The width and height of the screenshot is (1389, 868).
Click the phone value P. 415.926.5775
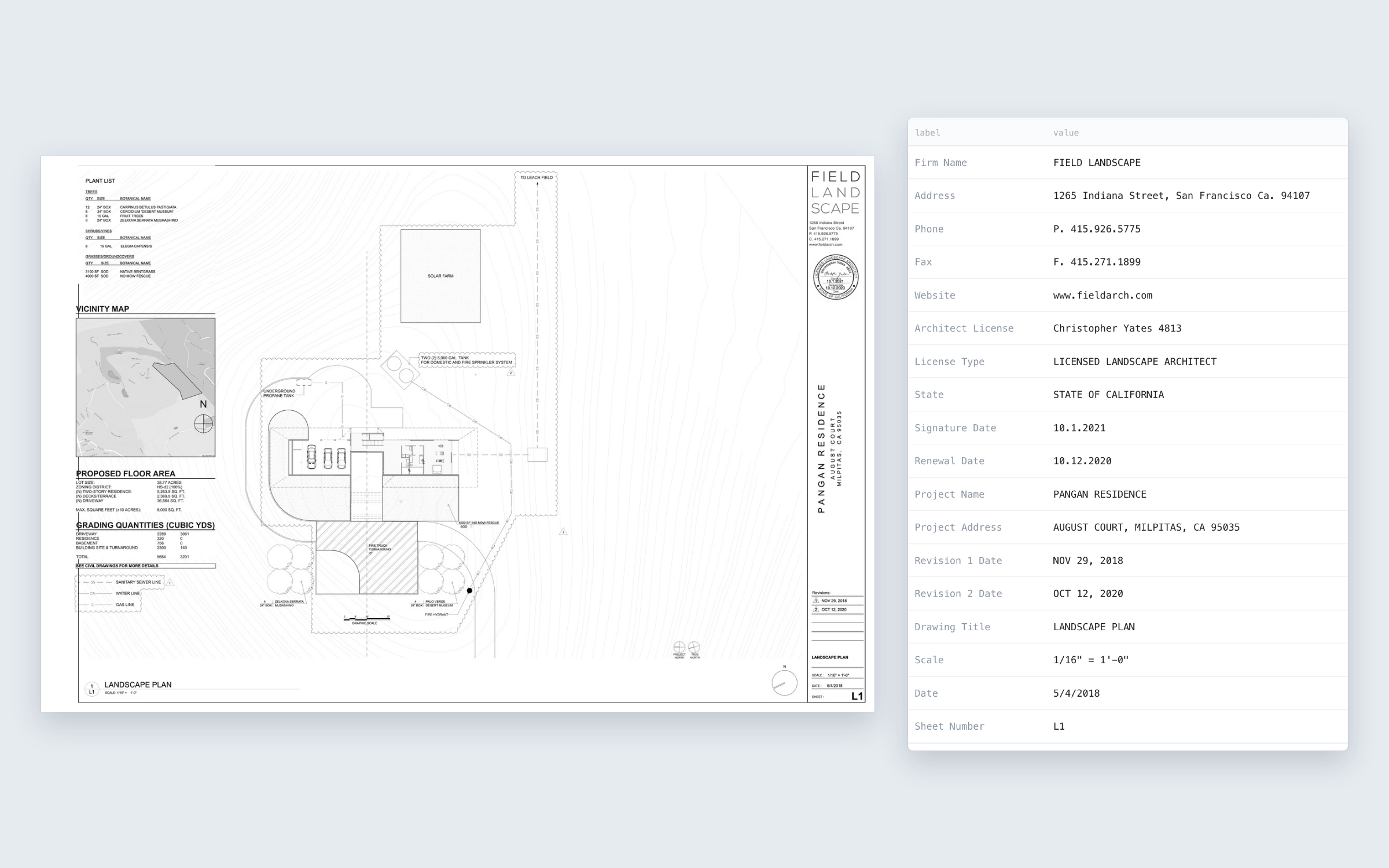point(1097,229)
